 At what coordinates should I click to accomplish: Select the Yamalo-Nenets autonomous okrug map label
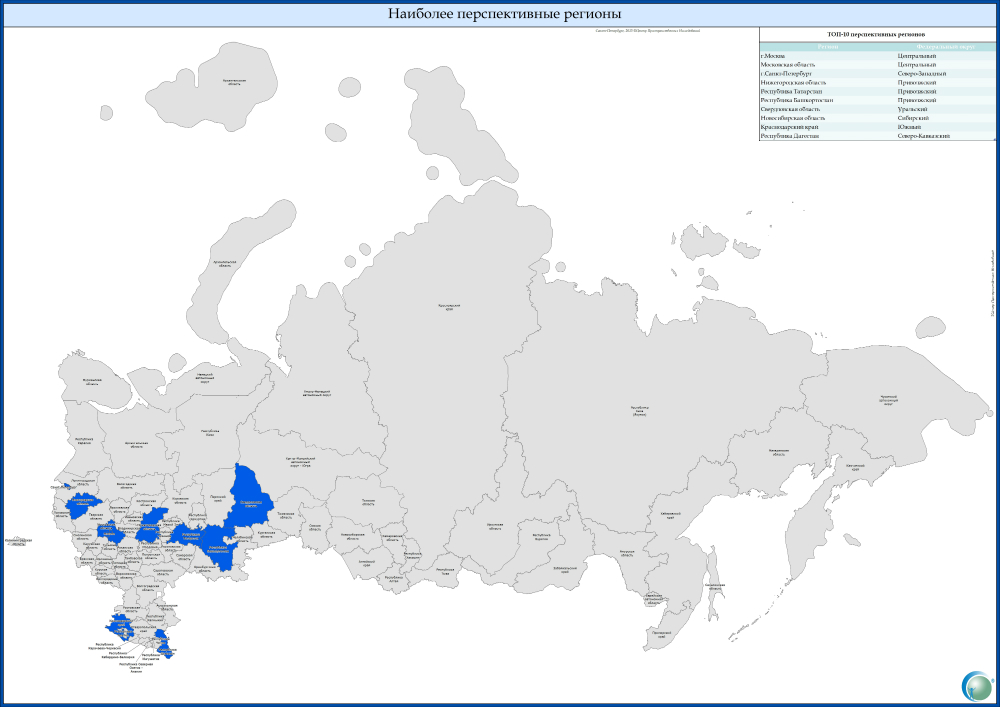316,393
